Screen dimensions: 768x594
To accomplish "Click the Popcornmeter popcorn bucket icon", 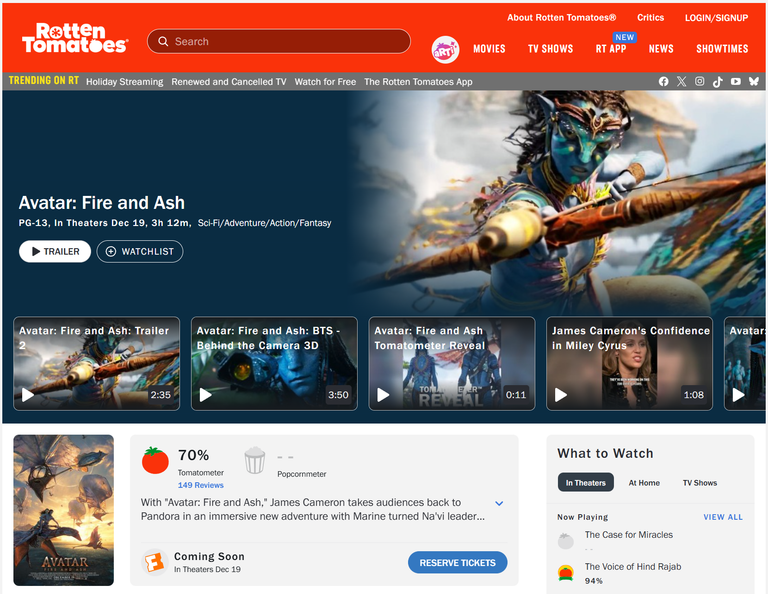I will (x=255, y=460).
